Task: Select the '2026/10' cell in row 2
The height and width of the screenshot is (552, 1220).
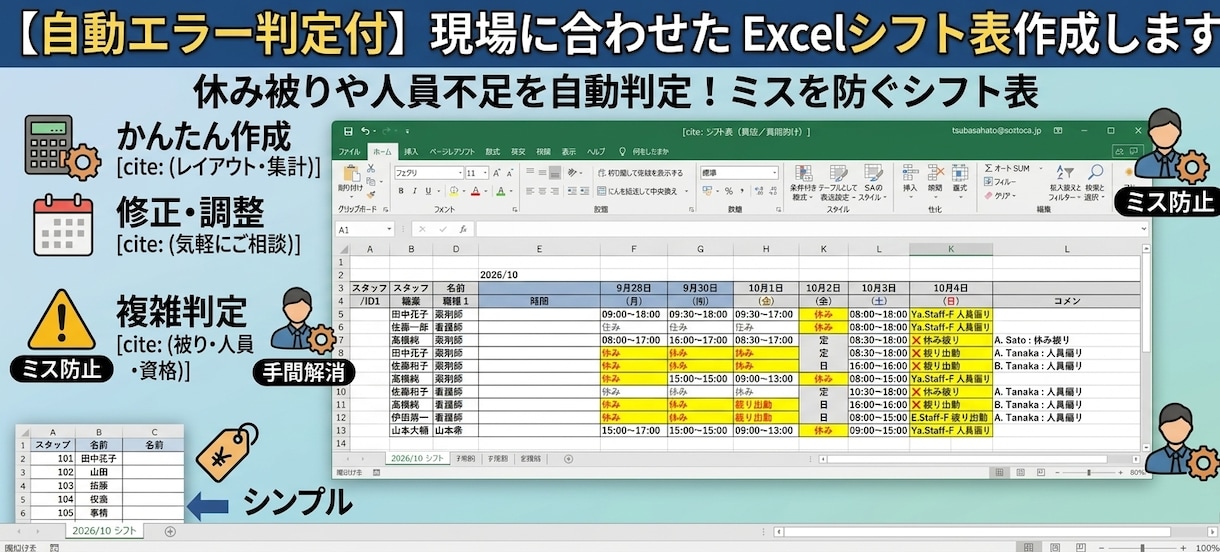Action: point(539,273)
